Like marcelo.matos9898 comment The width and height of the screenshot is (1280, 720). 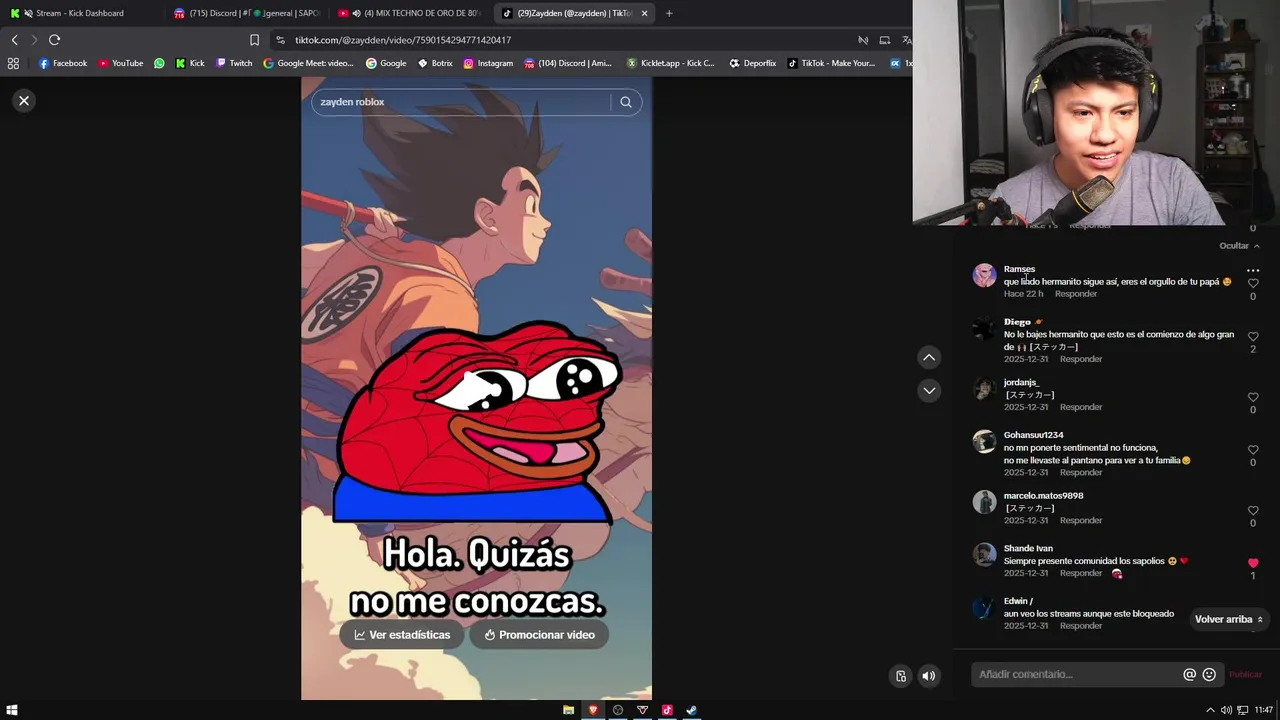1253,511
